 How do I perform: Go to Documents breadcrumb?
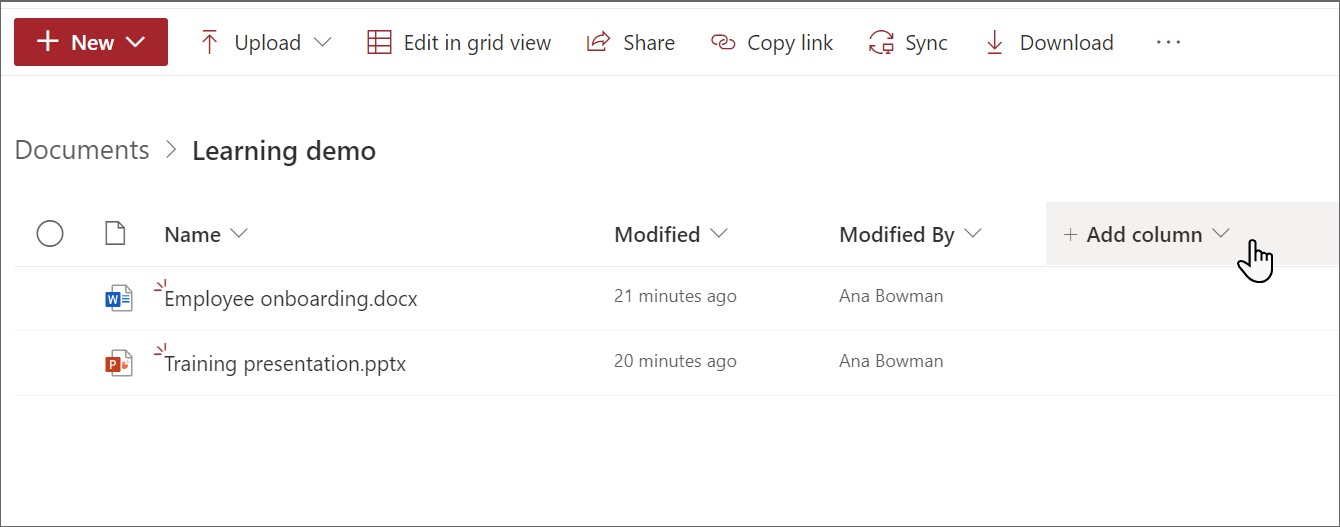pos(82,150)
